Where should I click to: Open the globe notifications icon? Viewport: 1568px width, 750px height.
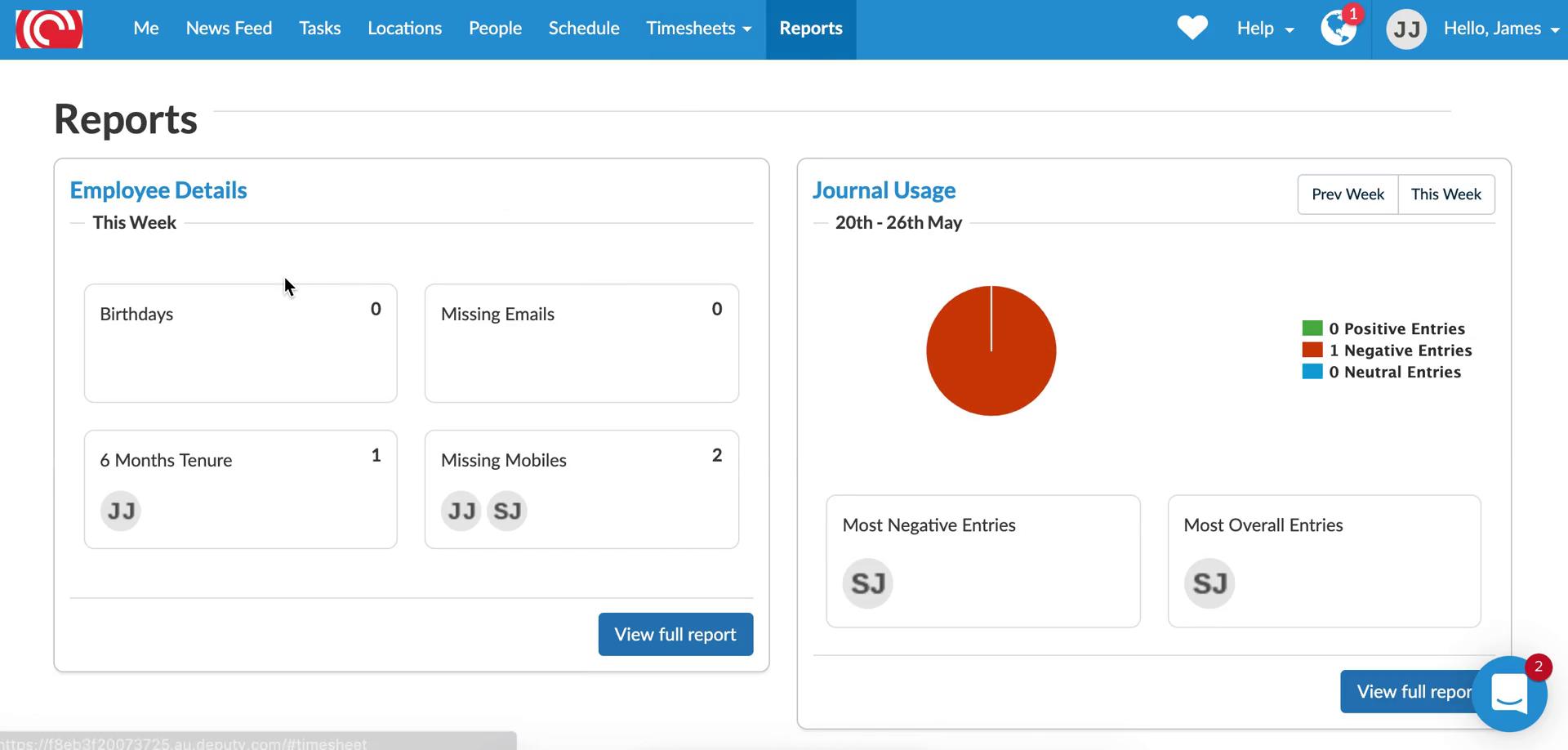click(x=1339, y=29)
